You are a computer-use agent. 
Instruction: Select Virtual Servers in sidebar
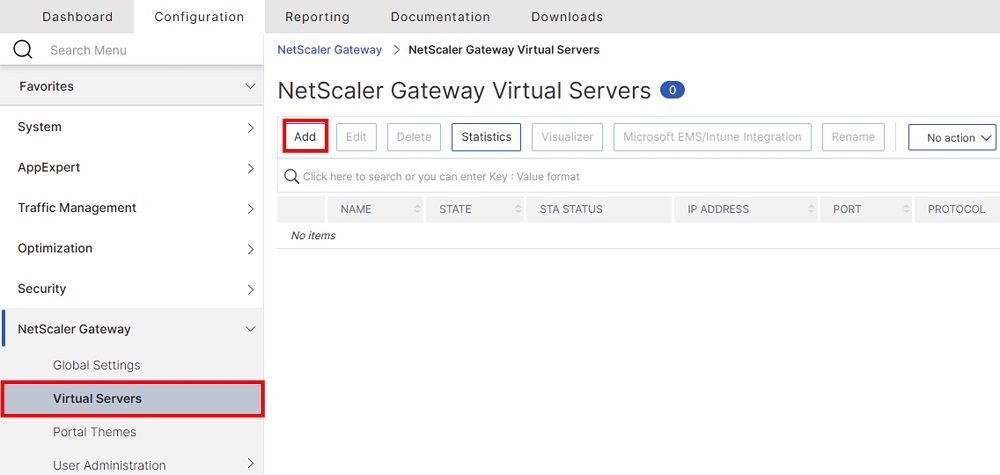(133, 399)
